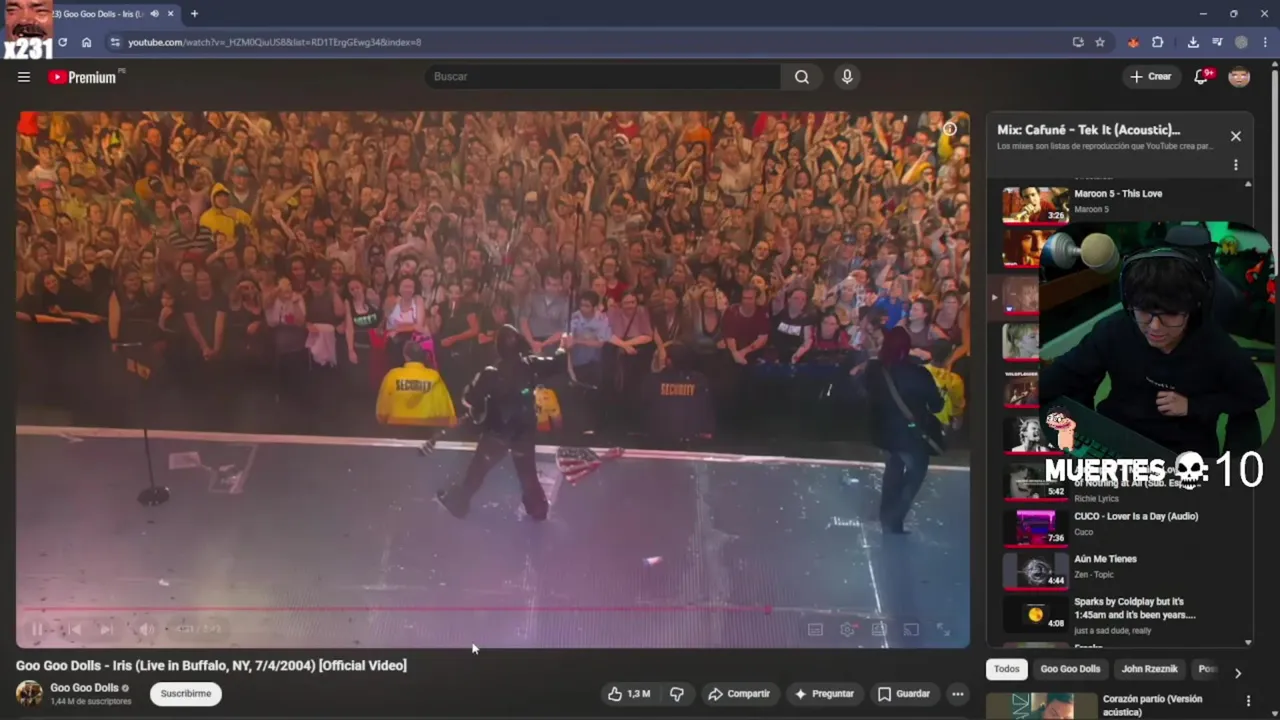Pause the video playback
Viewport: 1280px width, 720px height.
point(37,629)
